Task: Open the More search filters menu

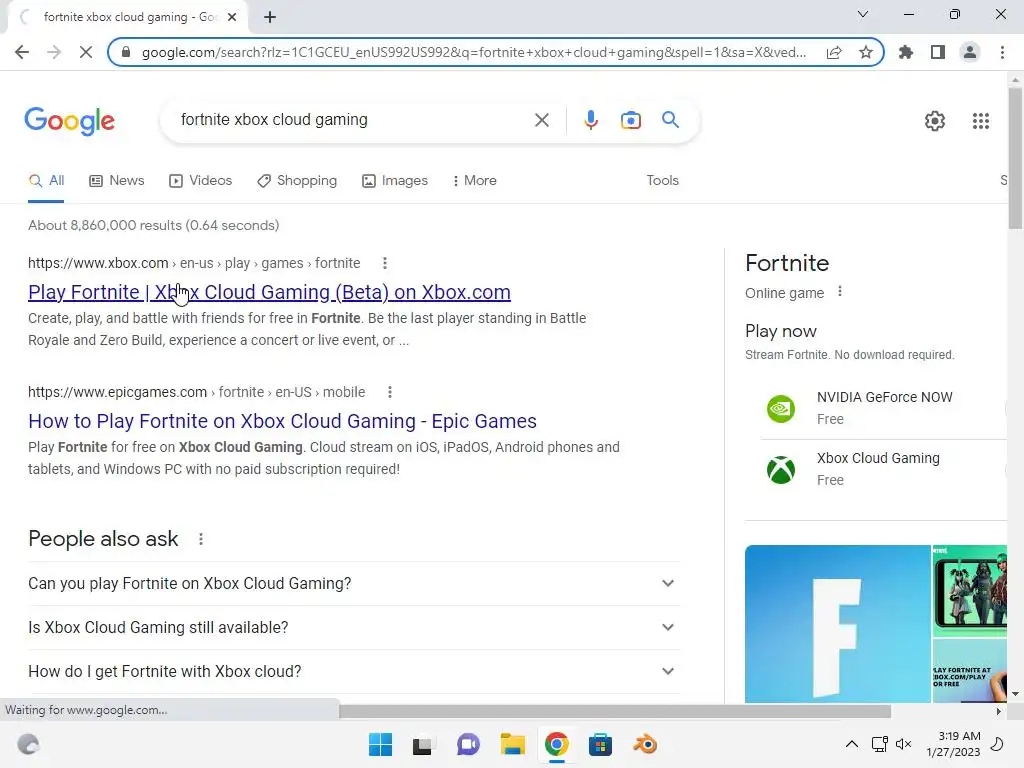Action: coord(474,180)
